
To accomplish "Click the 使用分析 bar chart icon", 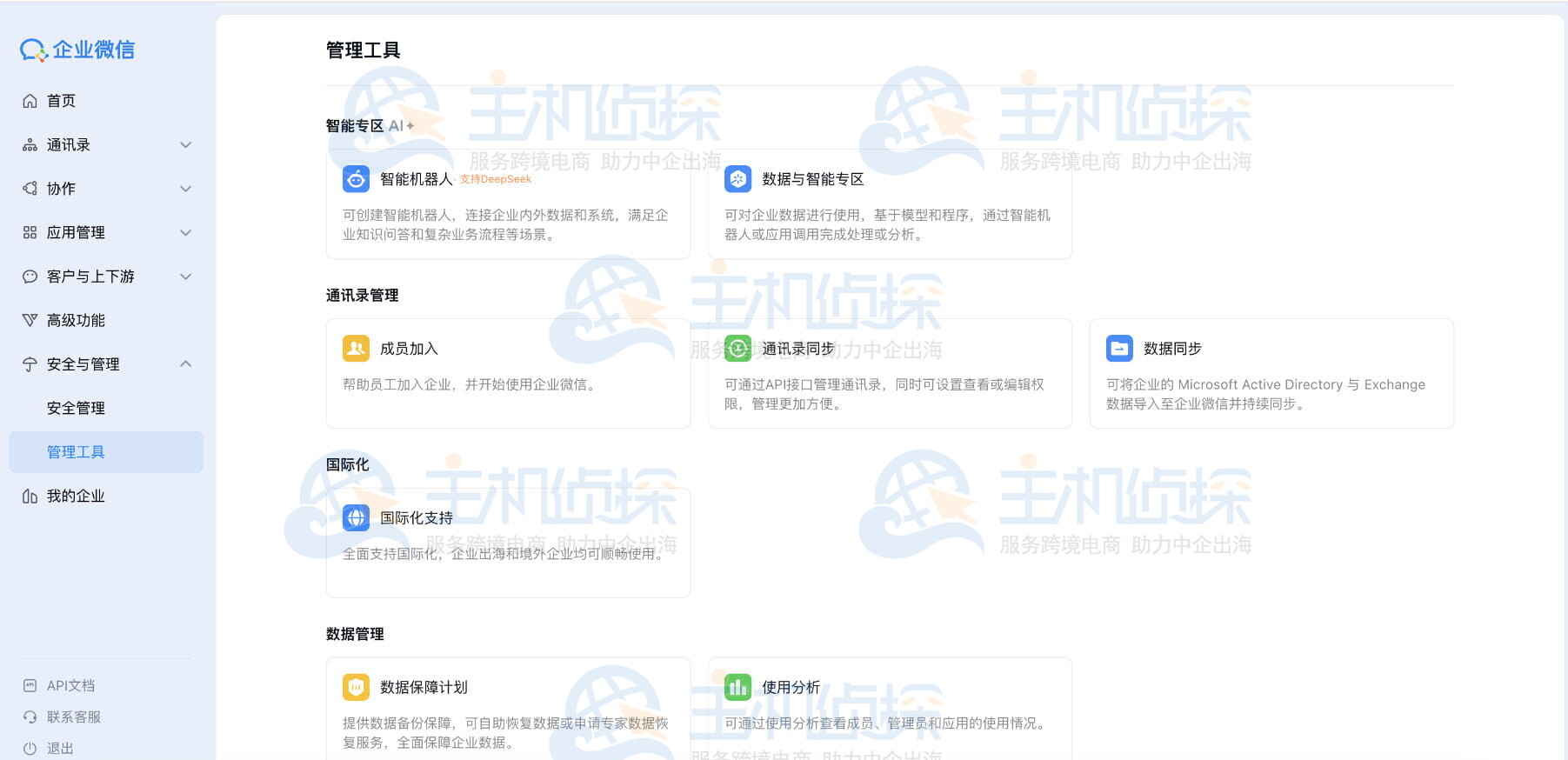I will click(x=737, y=688).
